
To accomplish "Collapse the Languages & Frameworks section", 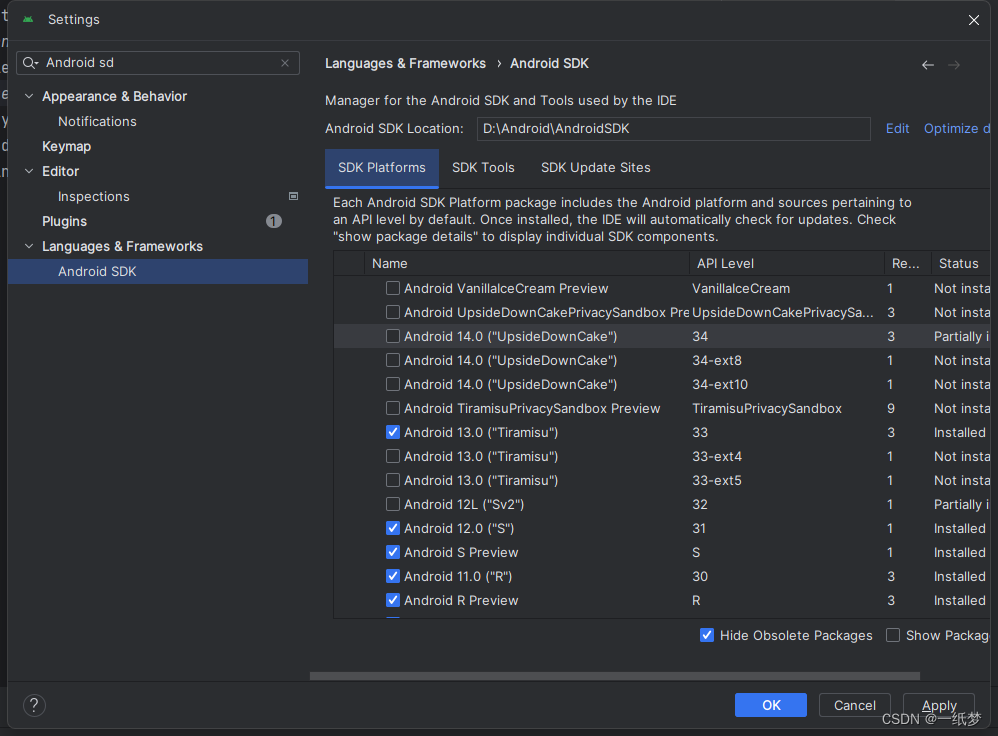I will (29, 246).
